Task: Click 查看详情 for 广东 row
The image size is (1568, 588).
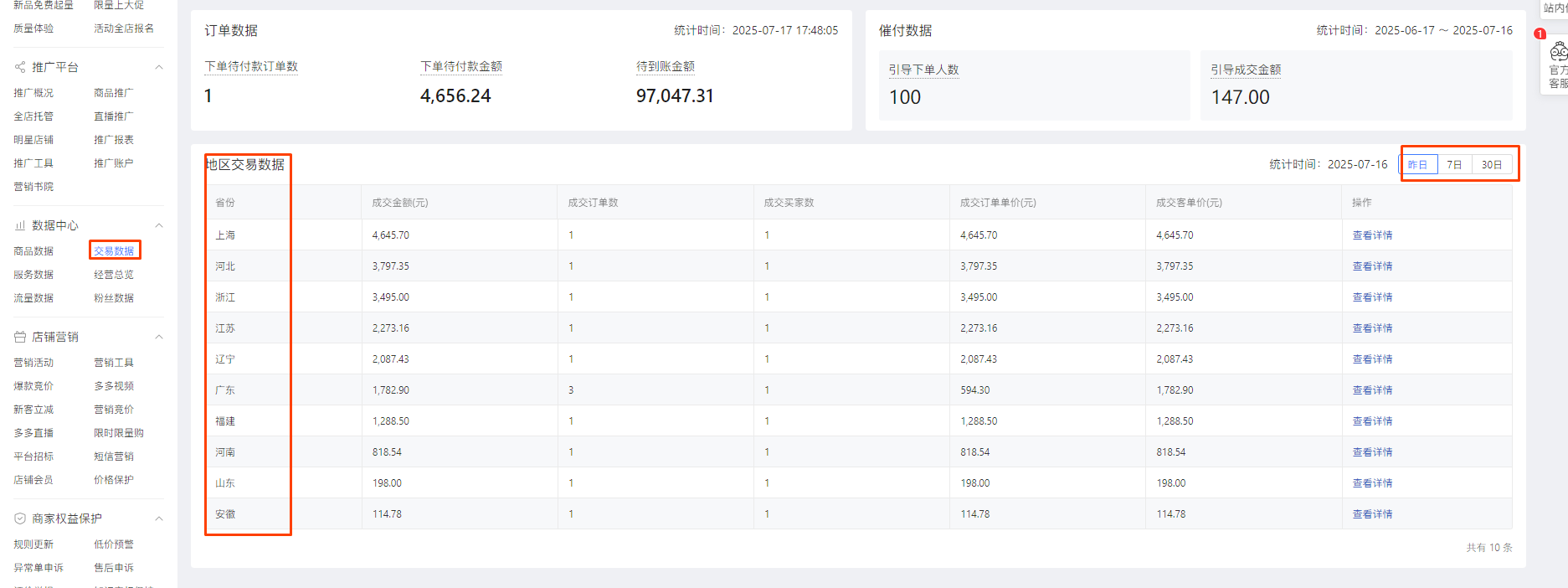Action: pos(1372,390)
